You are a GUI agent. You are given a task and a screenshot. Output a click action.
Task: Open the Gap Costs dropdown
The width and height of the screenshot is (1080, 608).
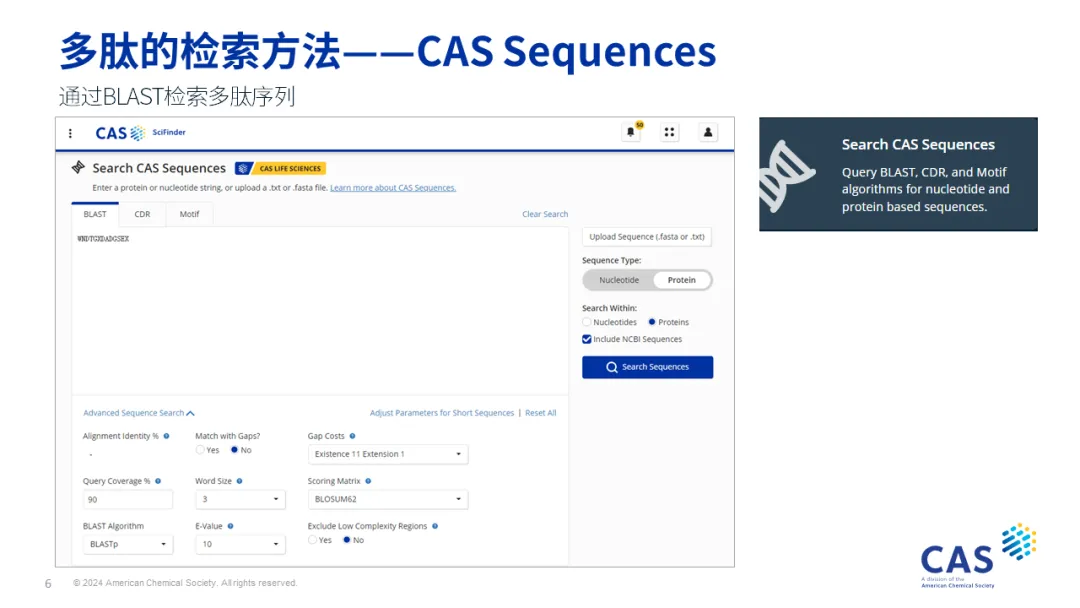click(x=388, y=454)
